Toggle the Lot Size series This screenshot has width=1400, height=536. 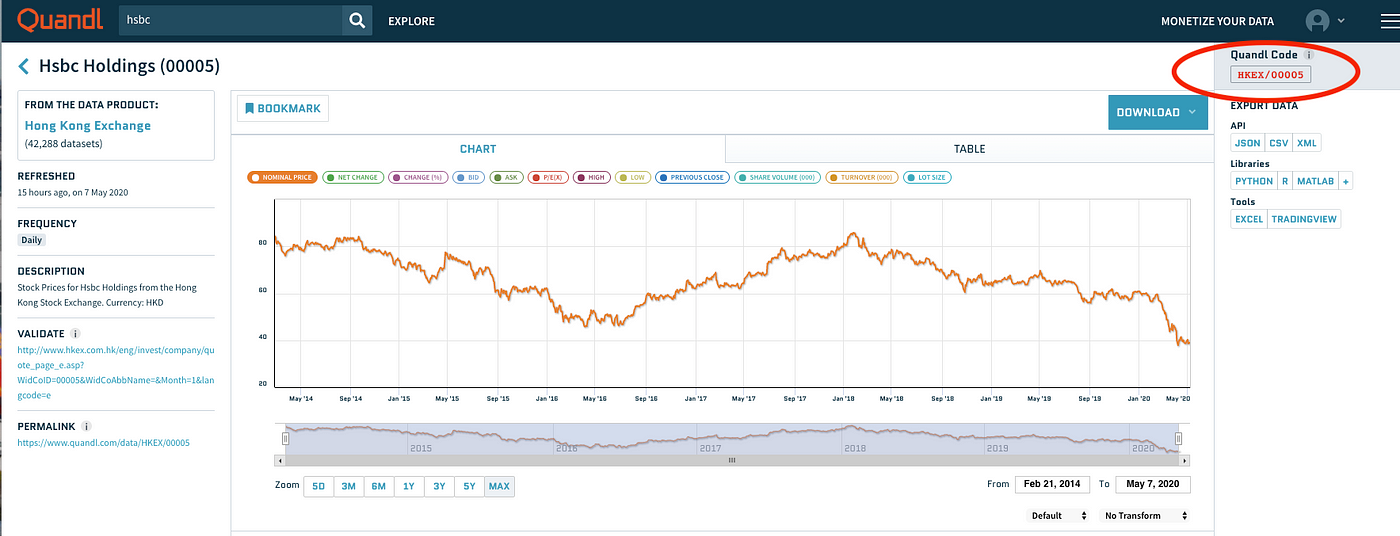tap(928, 177)
